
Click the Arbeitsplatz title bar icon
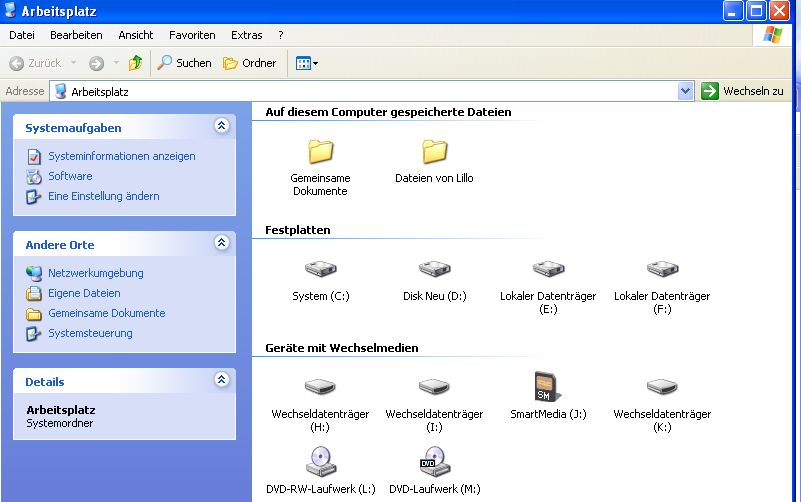click(x=10, y=10)
